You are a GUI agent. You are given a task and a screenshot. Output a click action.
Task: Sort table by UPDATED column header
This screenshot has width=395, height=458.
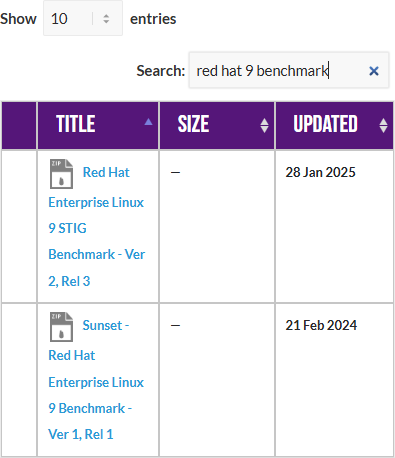(x=334, y=125)
